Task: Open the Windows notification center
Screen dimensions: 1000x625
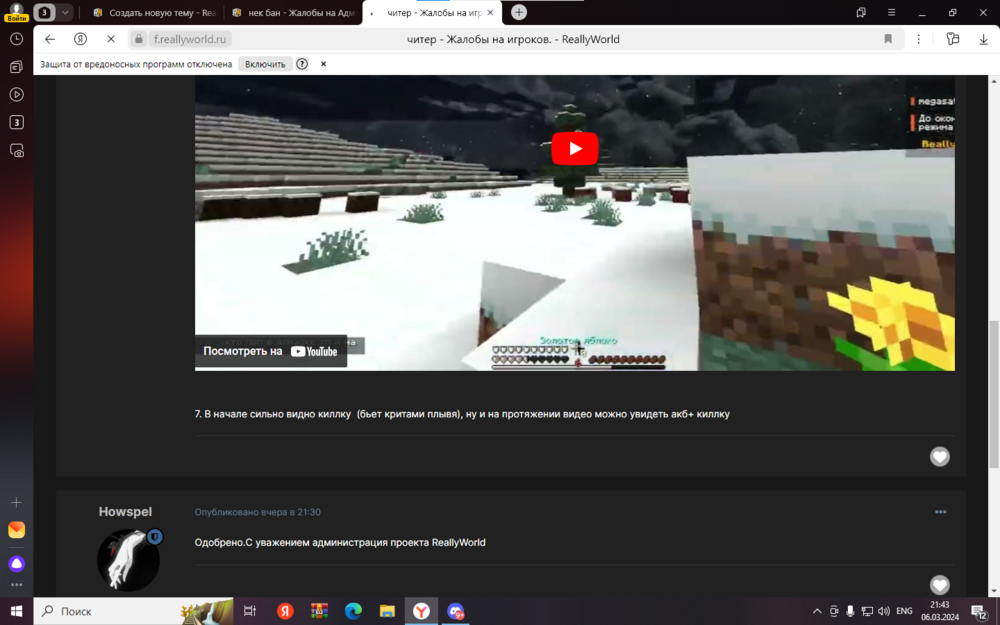Action: click(980, 612)
